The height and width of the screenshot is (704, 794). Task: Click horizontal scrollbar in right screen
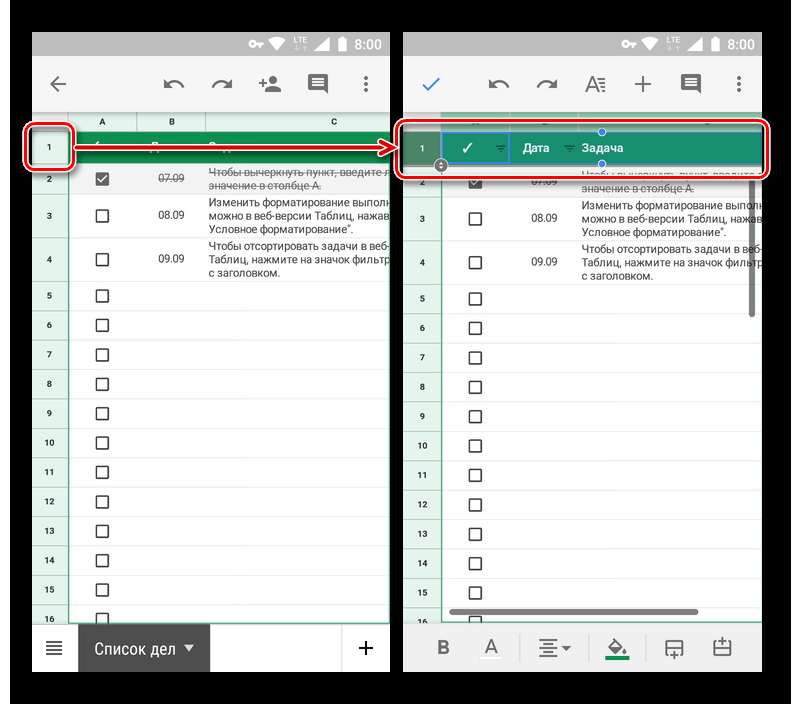click(x=574, y=612)
